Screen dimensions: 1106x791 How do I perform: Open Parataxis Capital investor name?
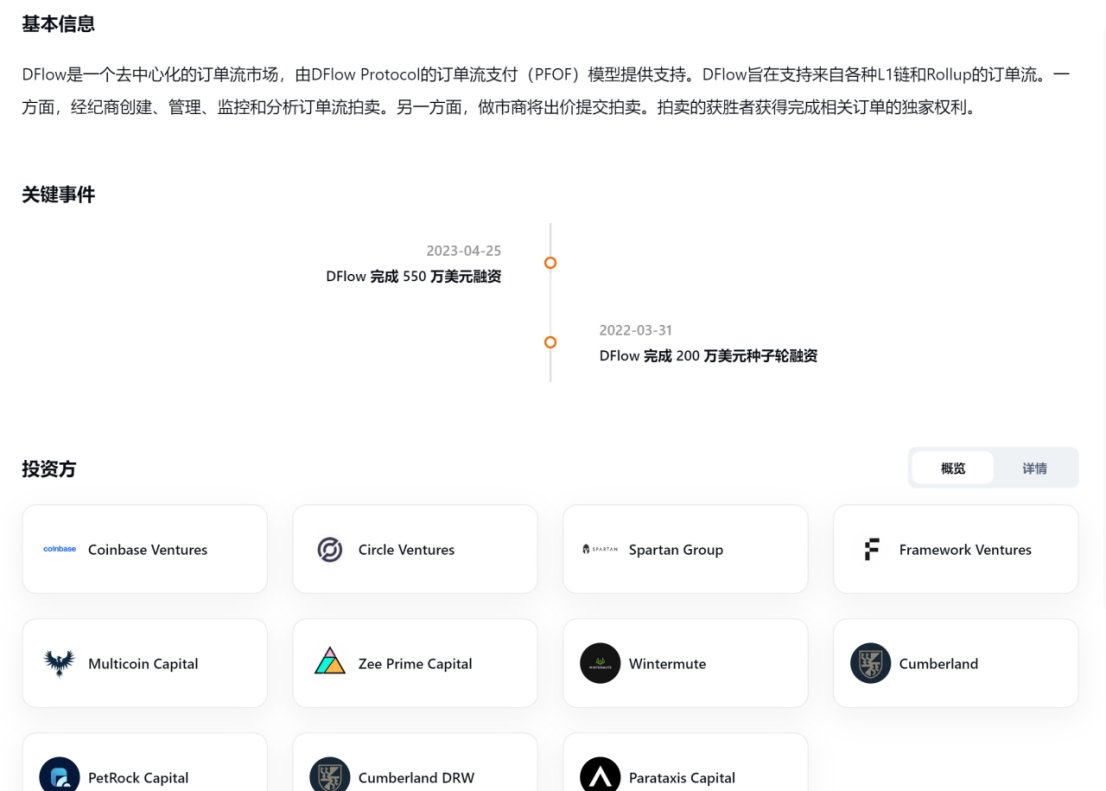coord(681,778)
